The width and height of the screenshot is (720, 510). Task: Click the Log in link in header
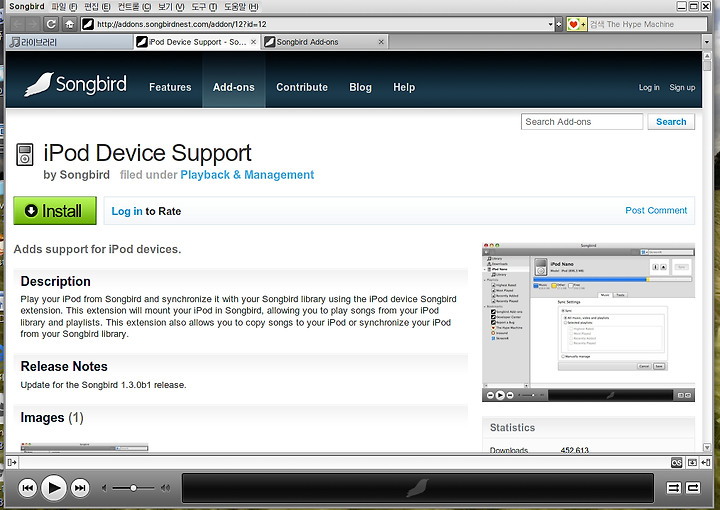tap(649, 87)
